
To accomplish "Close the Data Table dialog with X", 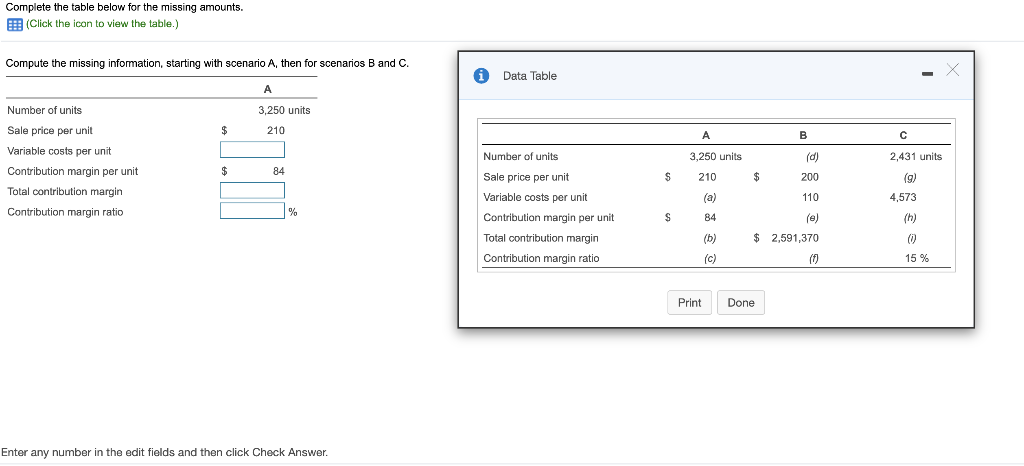I will 953,70.
